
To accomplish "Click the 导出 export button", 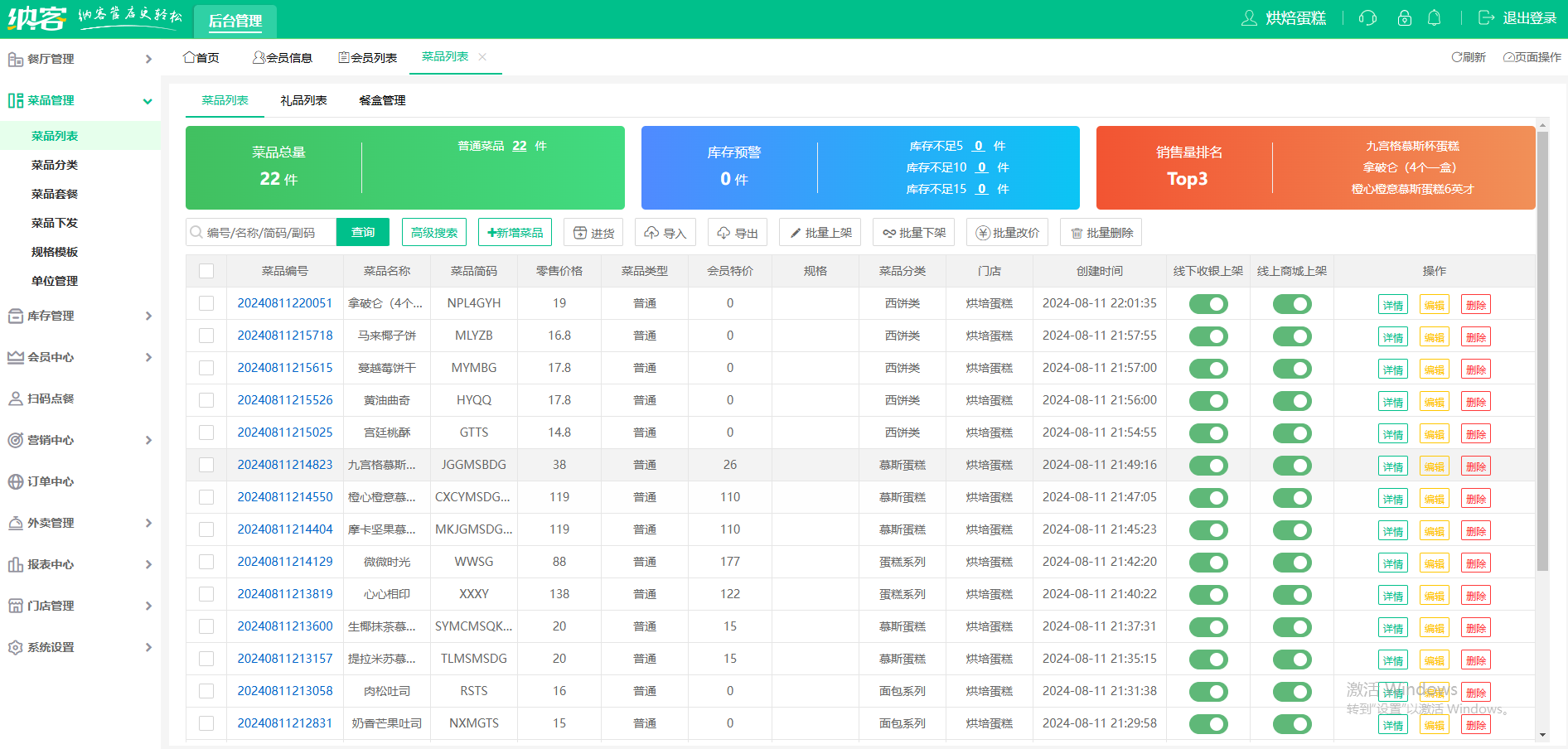I will coord(738,233).
